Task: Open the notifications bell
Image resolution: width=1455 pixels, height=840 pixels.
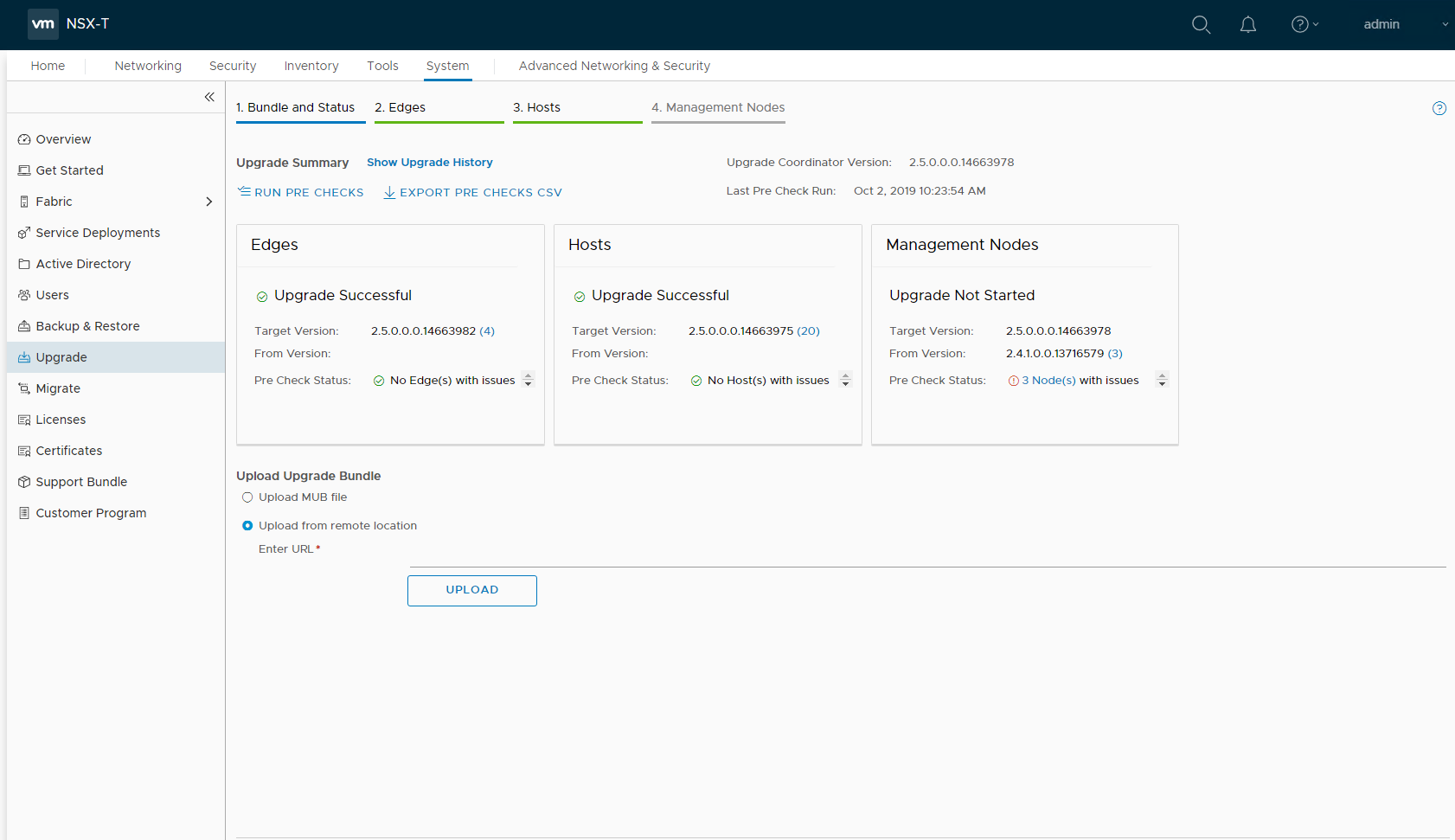Action: 1247,24
